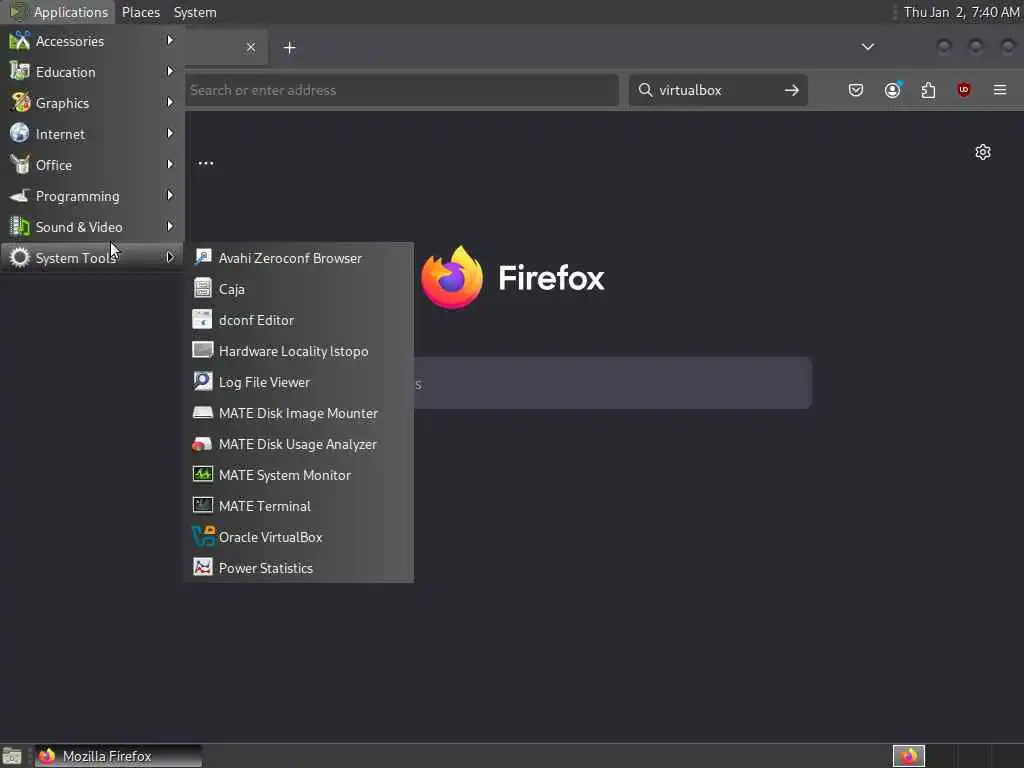1024x768 pixels.
Task: Click the MATE Disk Image Mounter icon
Action: point(202,412)
